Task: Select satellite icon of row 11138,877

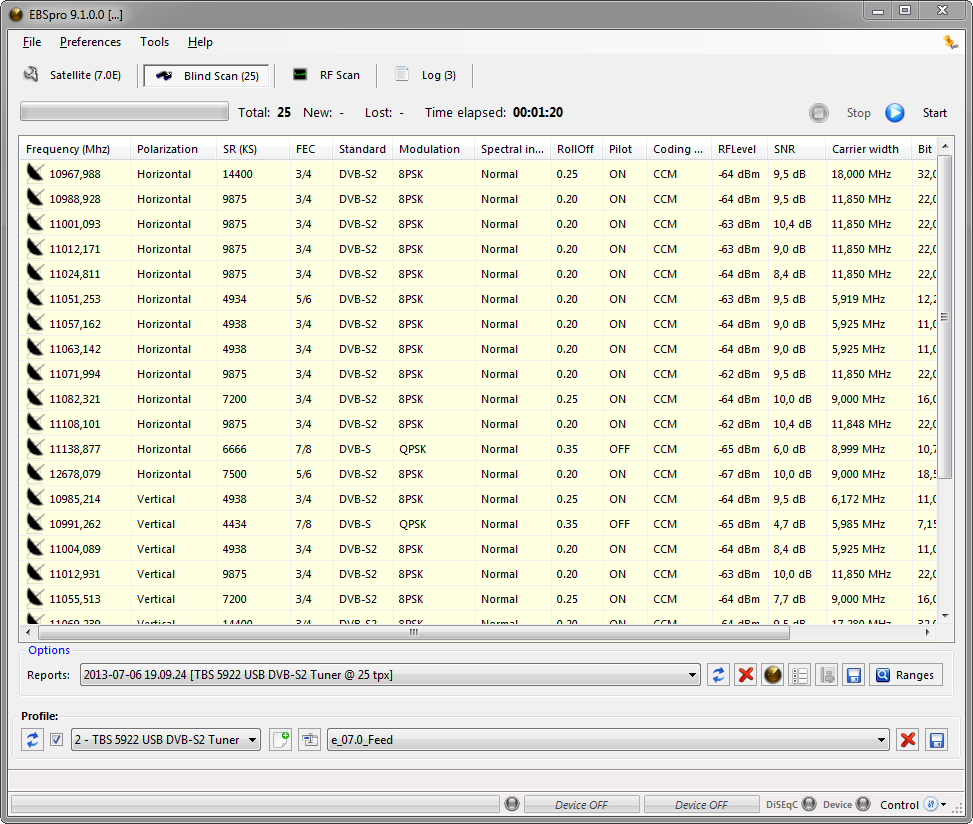Action: [x=35, y=447]
